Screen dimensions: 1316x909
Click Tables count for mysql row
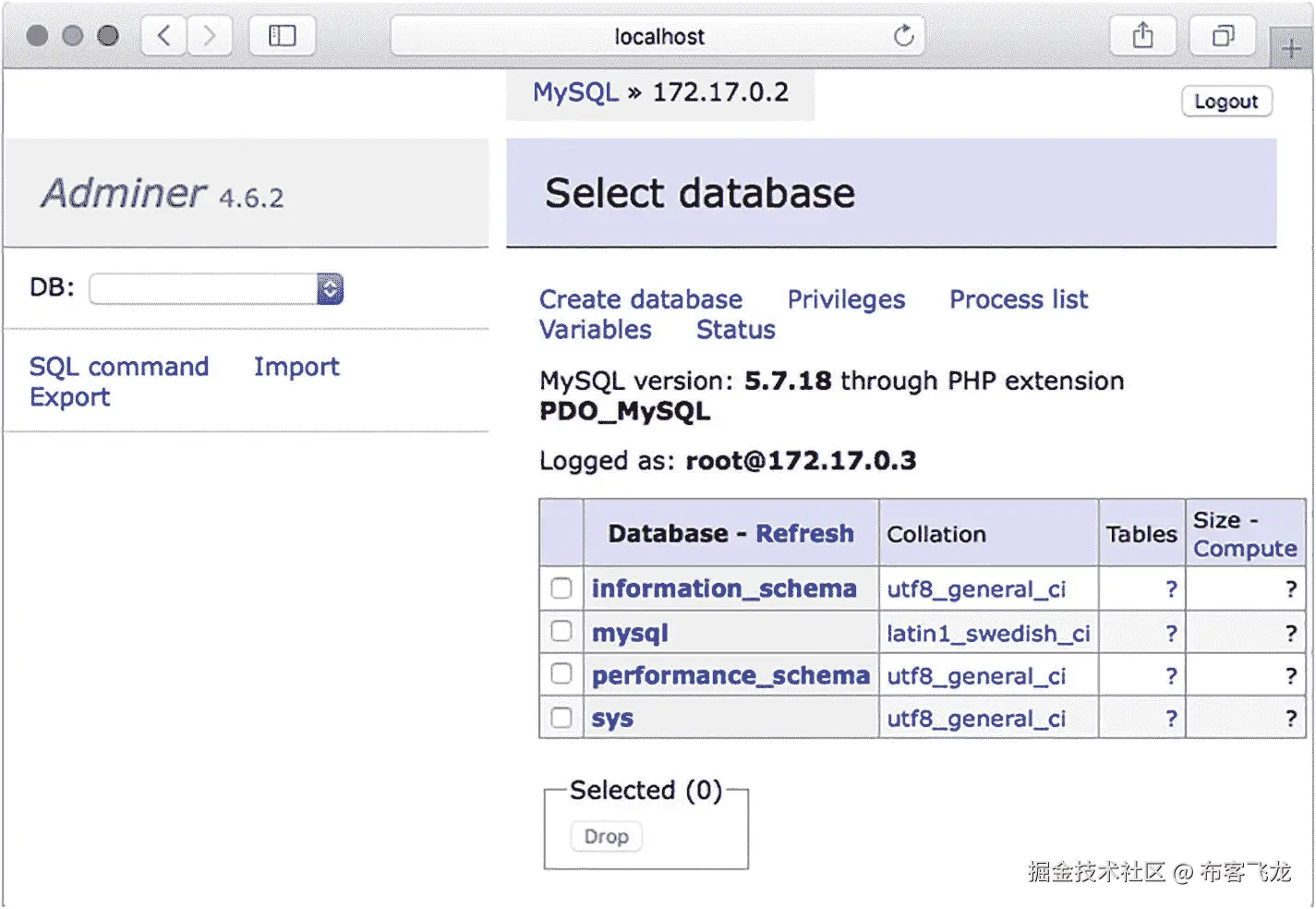tap(1171, 633)
